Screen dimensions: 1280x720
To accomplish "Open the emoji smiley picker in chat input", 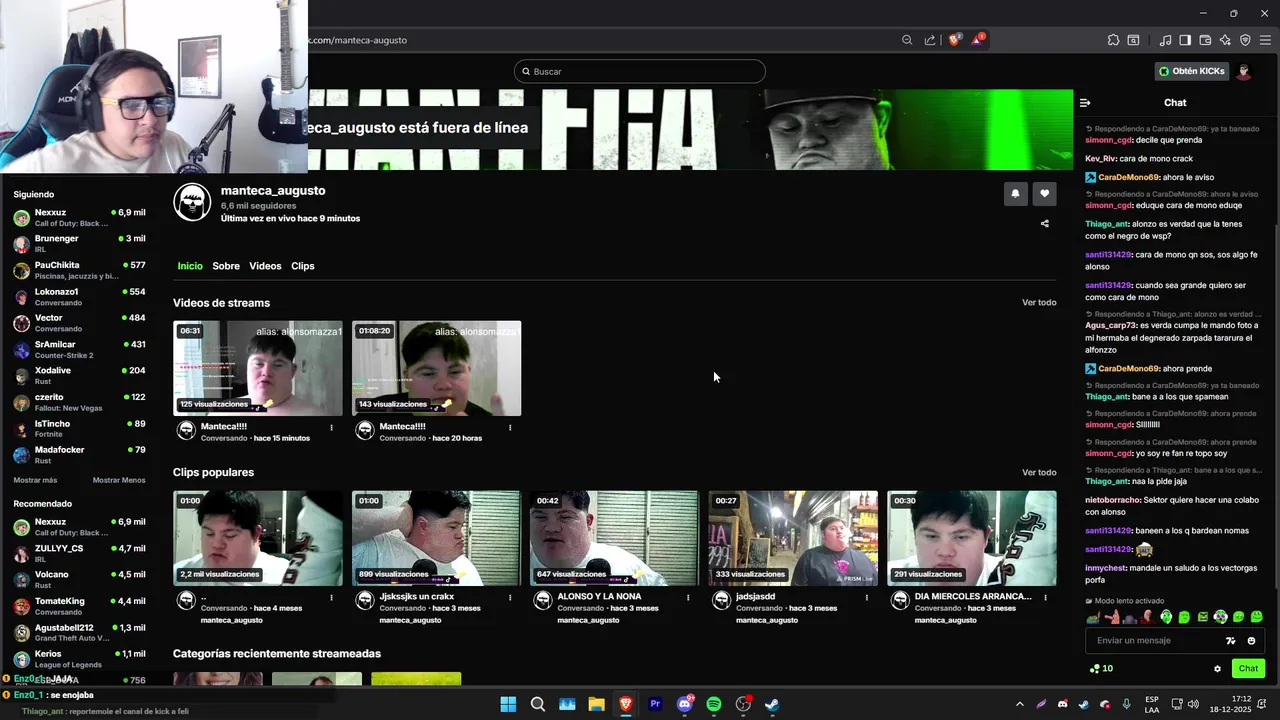I will point(1251,641).
